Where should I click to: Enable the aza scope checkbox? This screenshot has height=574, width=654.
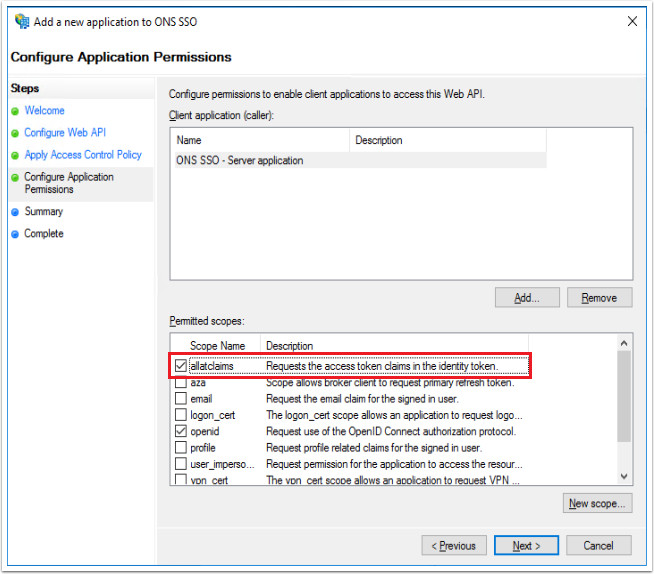click(181, 382)
